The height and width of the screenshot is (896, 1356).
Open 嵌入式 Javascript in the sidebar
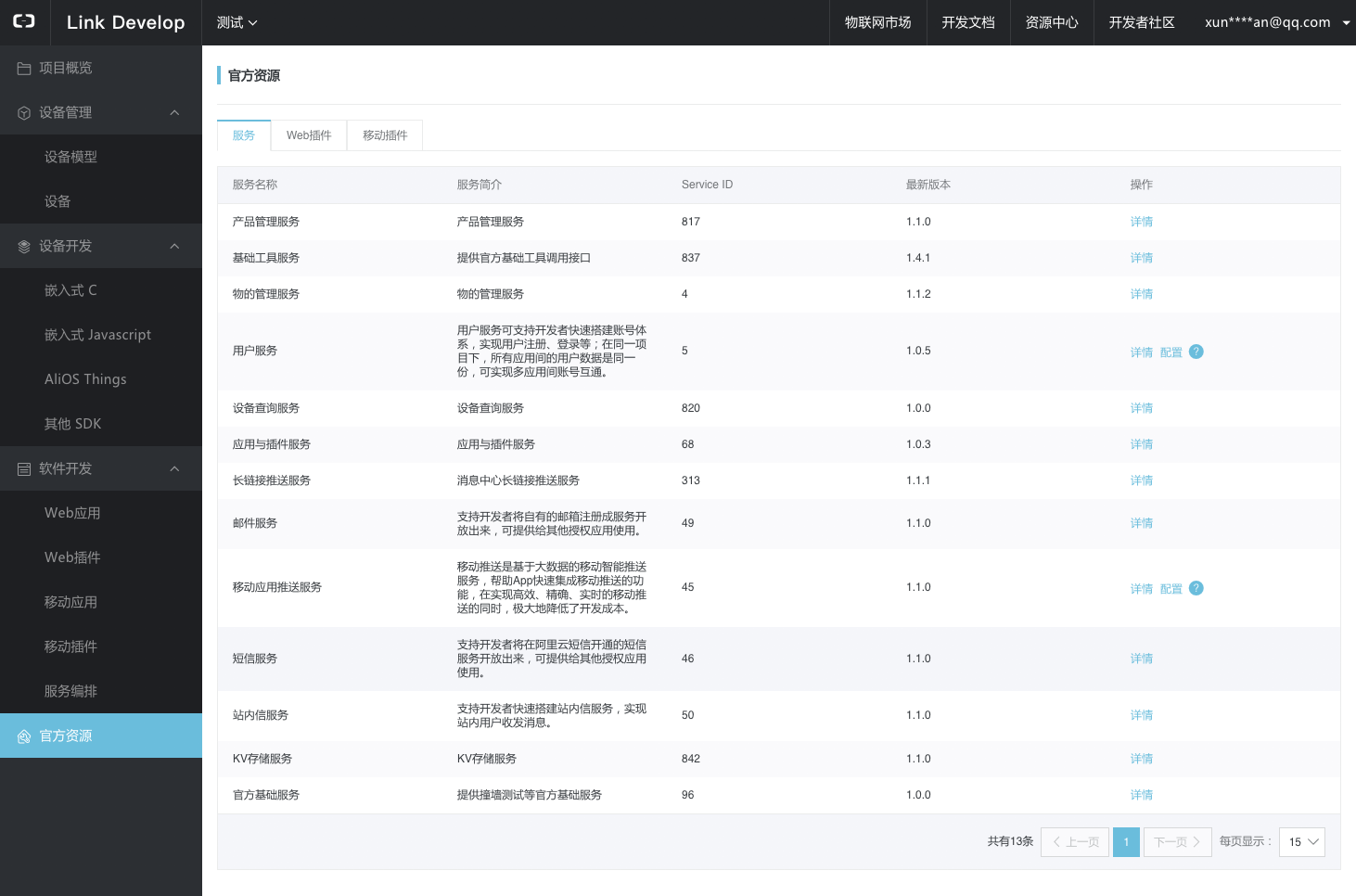(x=101, y=335)
